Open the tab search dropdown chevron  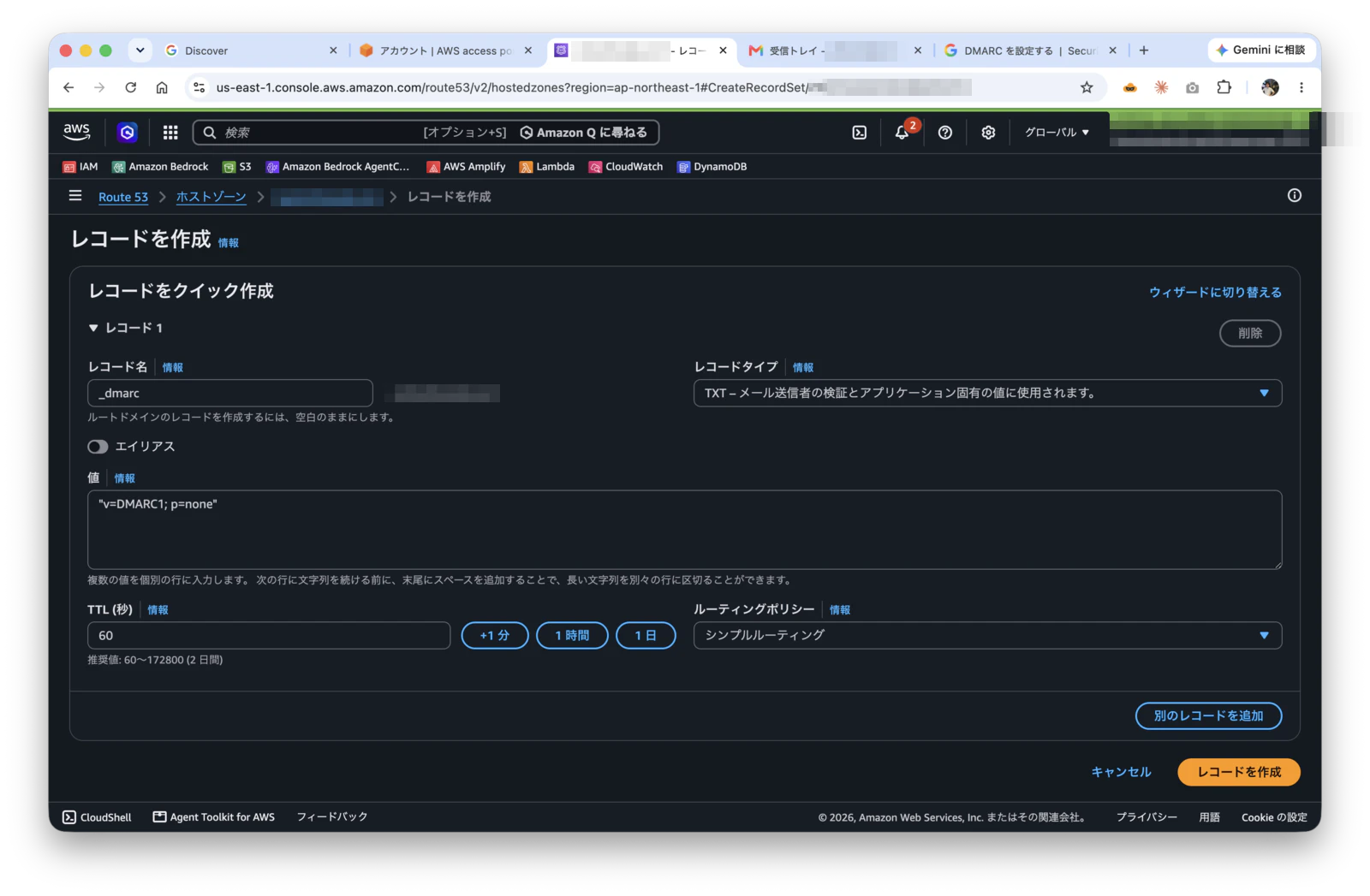(x=140, y=50)
